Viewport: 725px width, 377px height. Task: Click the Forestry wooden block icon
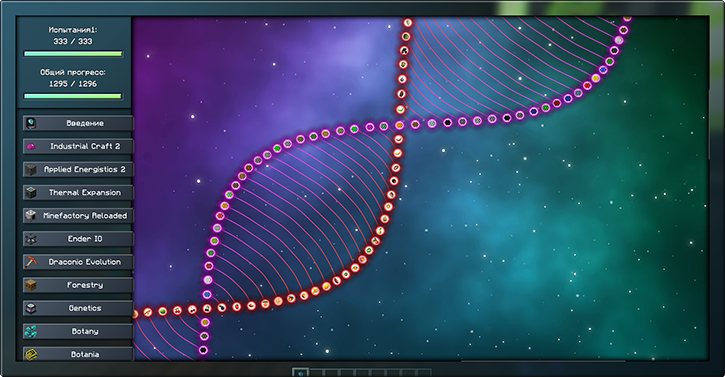pos(31,285)
